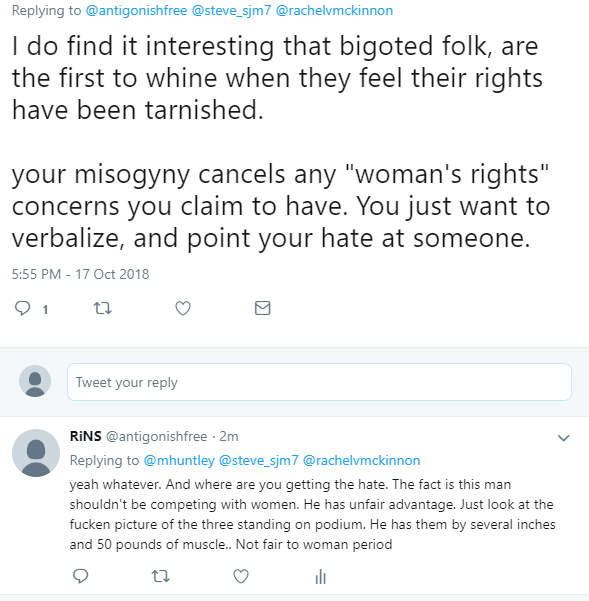
Task: Like the main tweet with heart icon
Action: pyautogui.click(x=183, y=308)
